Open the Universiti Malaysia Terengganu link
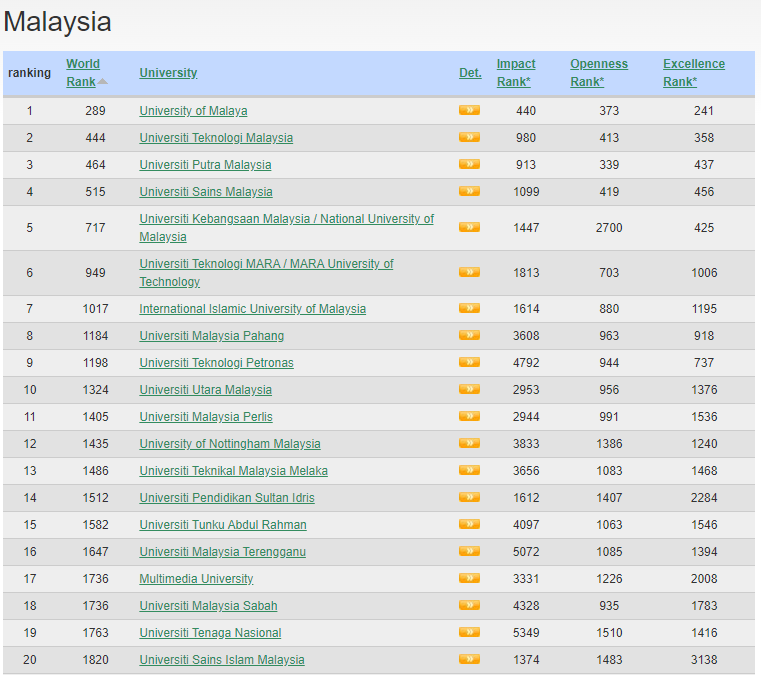The width and height of the screenshot is (761, 675). coord(223,552)
